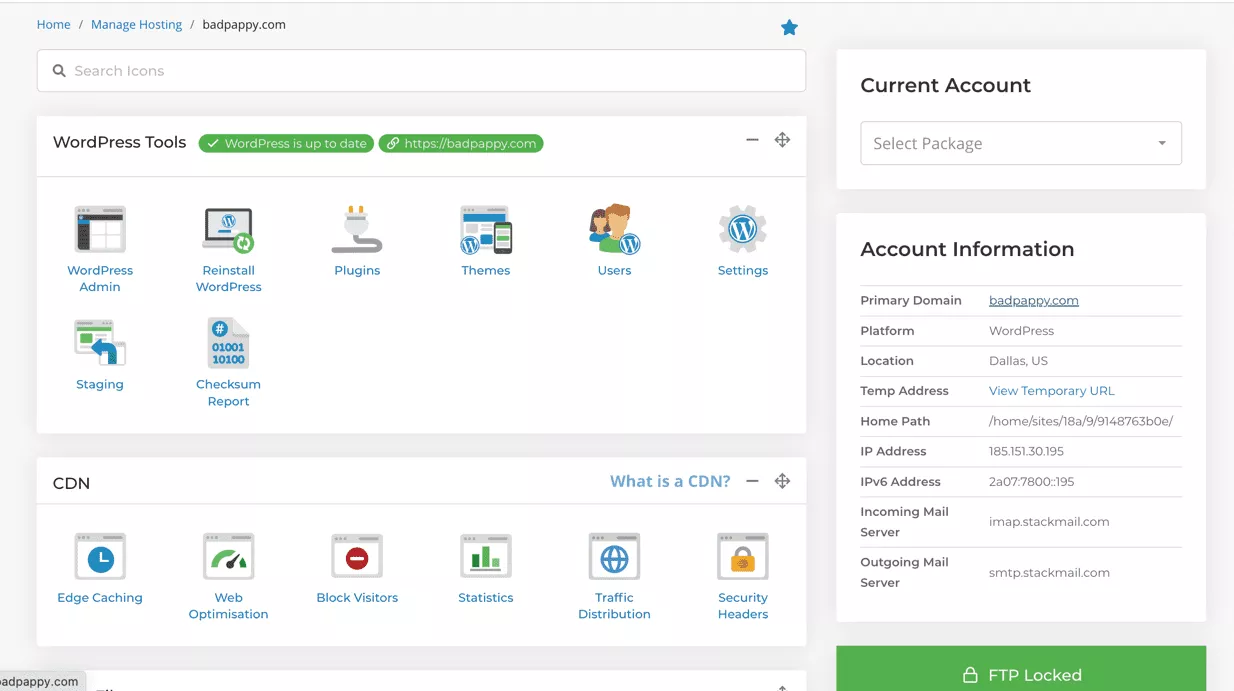This screenshot has width=1234, height=691.
Task: Move CDN panel using arrows icon
Action: coord(782,481)
